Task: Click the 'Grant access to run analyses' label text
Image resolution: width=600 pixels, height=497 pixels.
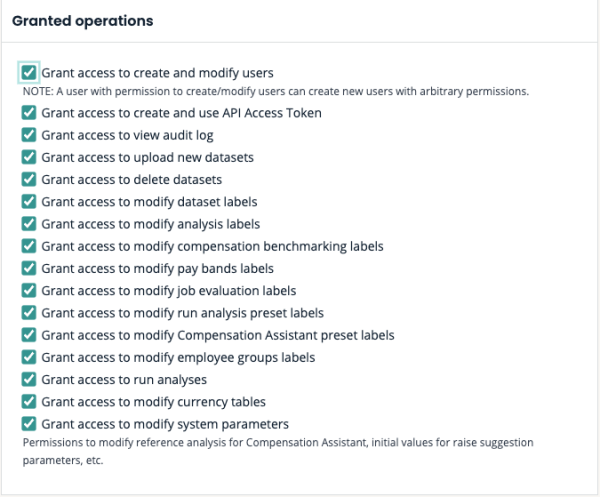Action: [x=124, y=379]
